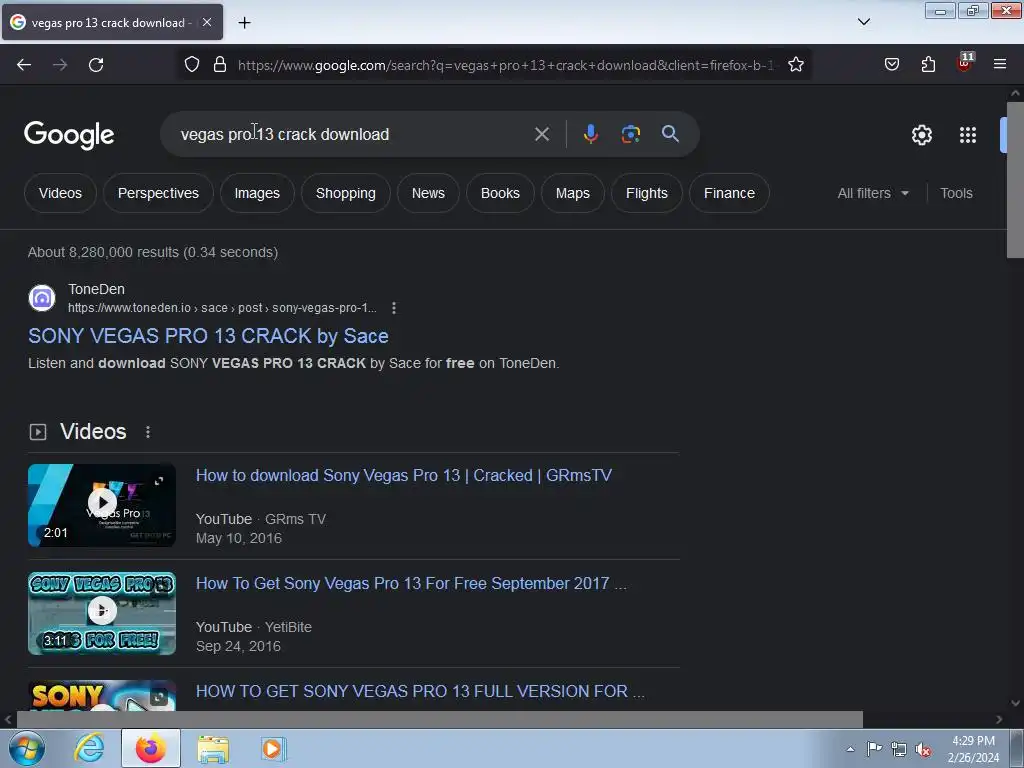Switch to Finance results

point(729,193)
